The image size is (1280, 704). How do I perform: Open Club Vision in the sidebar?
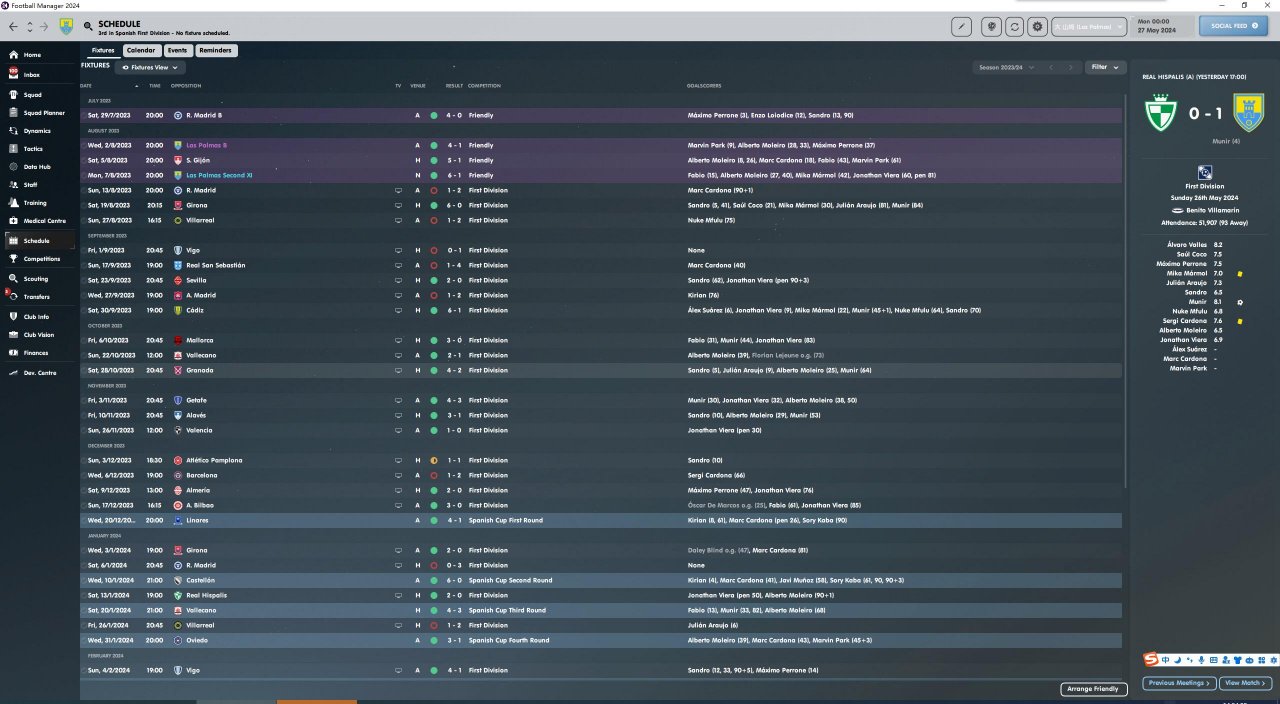(38, 335)
